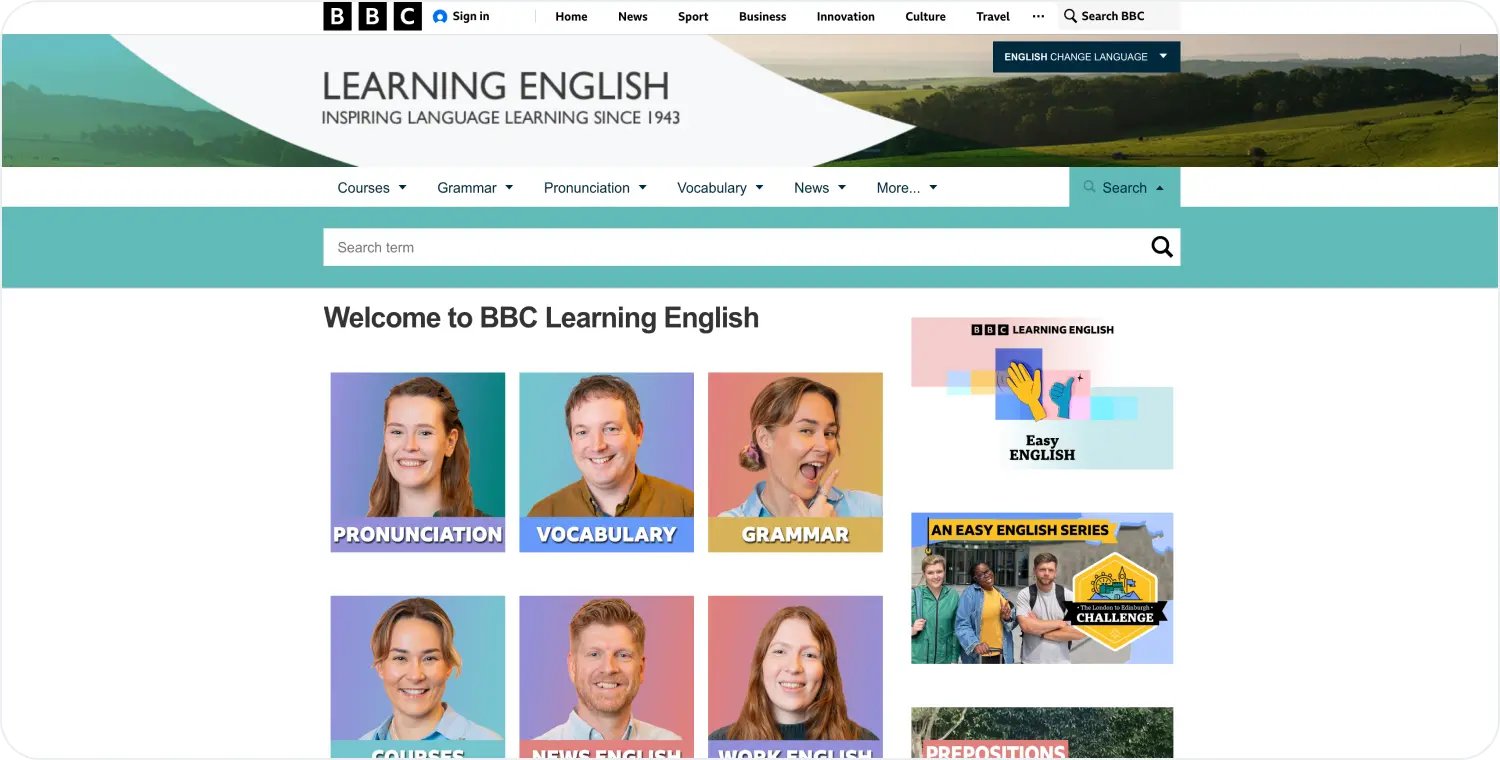
Task: Open the London to Edinburgh Challenge banner
Action: (x=1041, y=588)
